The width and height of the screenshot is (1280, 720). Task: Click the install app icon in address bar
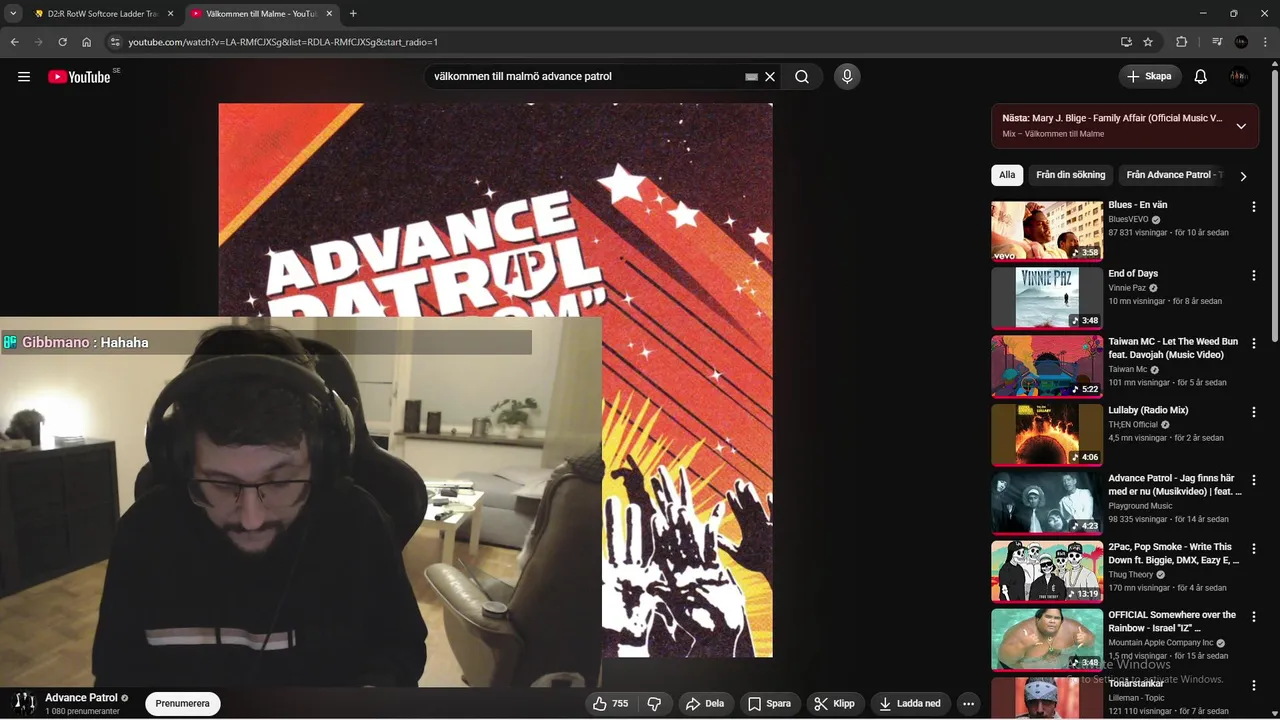click(1126, 42)
